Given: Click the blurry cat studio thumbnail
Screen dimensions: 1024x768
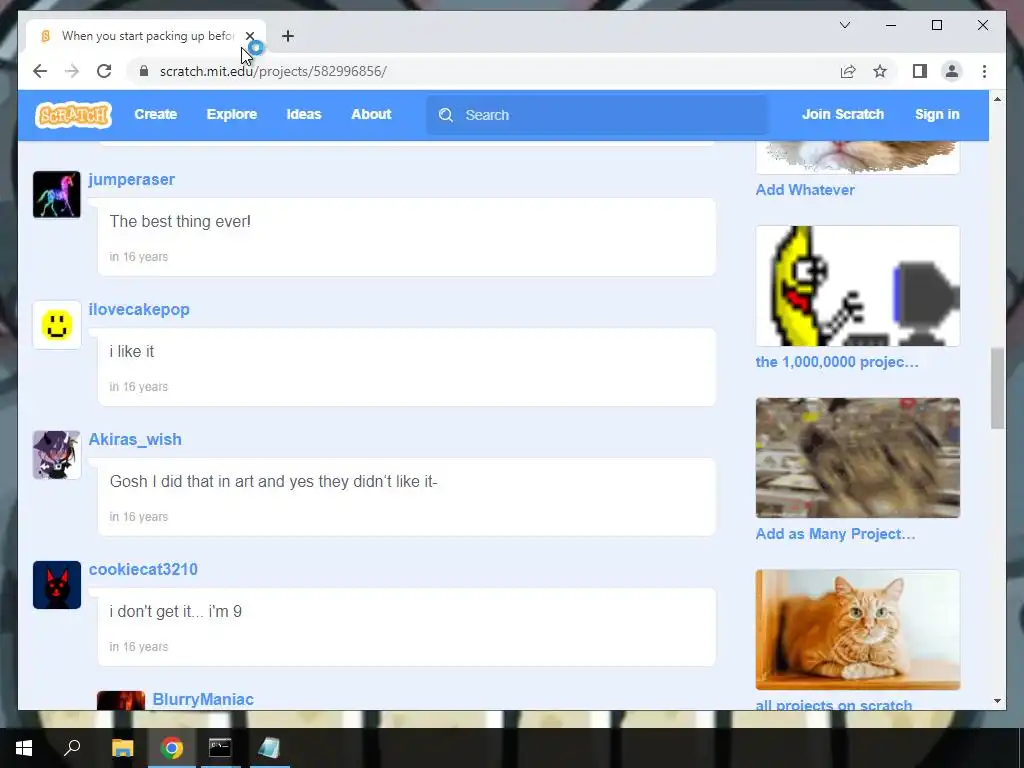Looking at the screenshot, I should pos(857,458).
